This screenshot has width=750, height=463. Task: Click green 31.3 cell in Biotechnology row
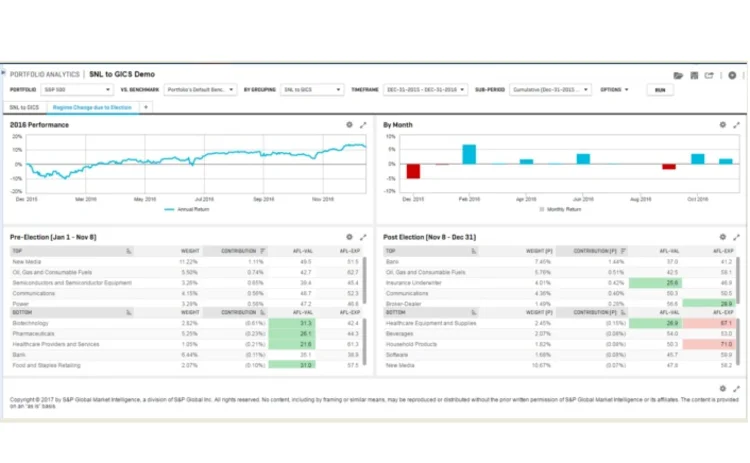[292, 323]
